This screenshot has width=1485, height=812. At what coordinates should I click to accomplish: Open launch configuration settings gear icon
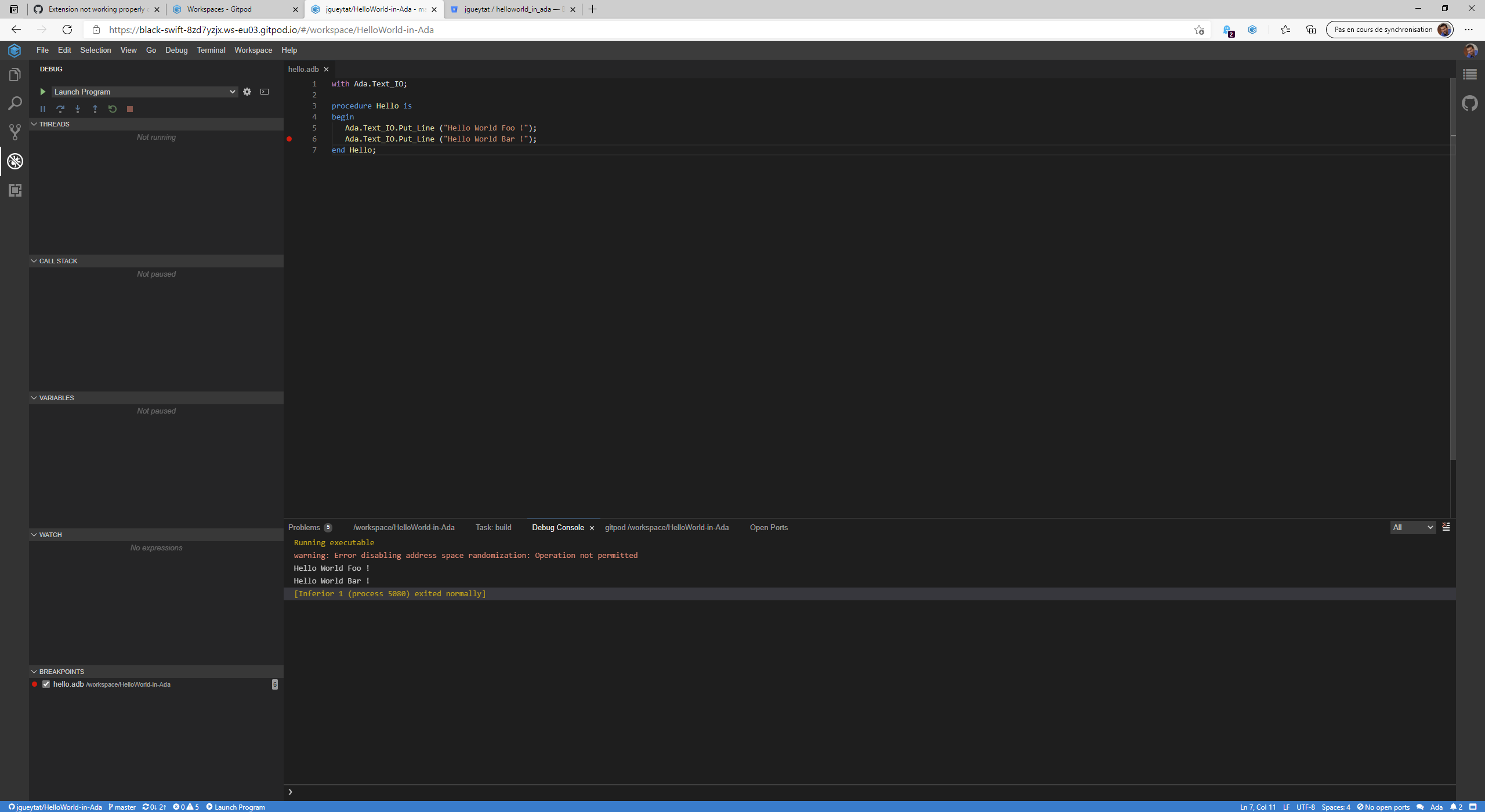[248, 92]
